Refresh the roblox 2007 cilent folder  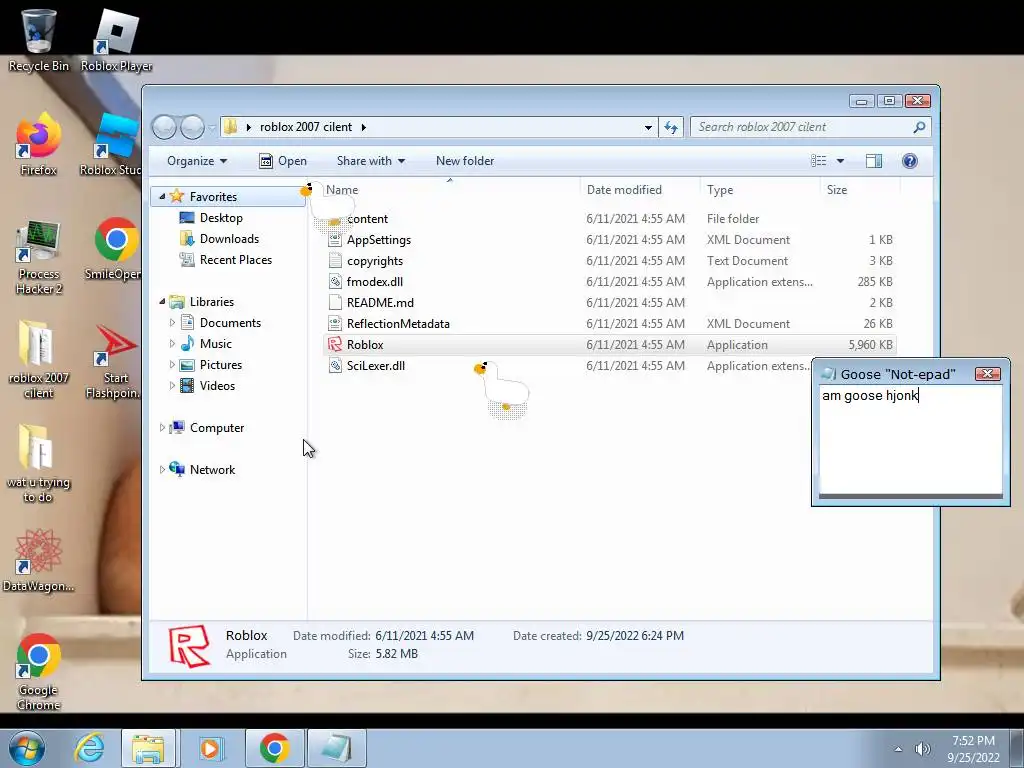[x=671, y=127]
